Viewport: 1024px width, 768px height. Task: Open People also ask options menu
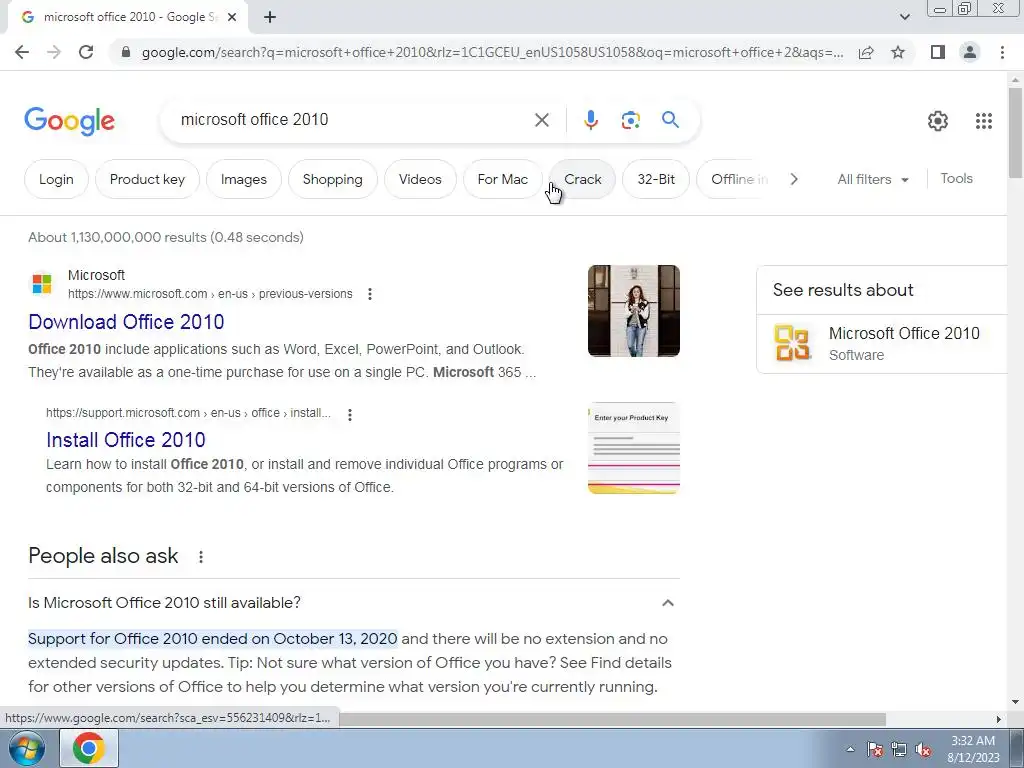[x=200, y=556]
